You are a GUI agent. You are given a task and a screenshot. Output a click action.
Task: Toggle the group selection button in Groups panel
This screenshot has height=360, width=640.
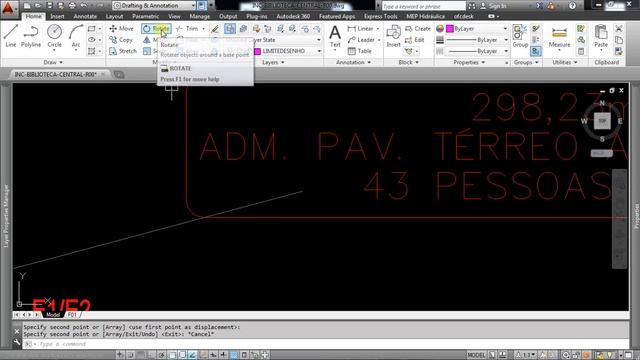coord(536,51)
